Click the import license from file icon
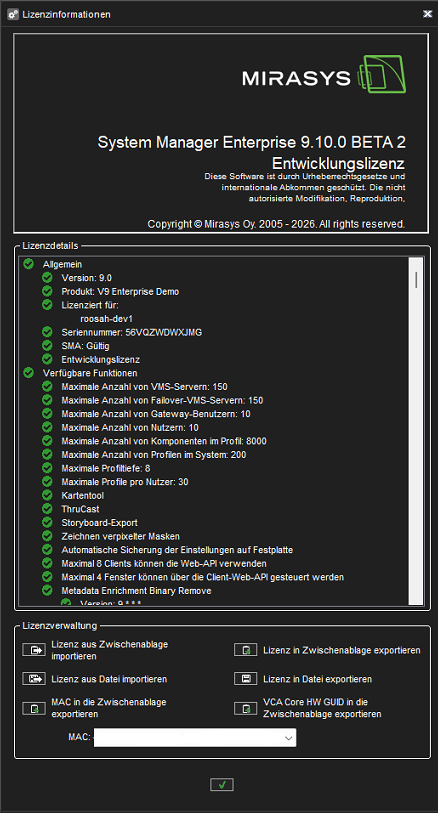The width and height of the screenshot is (438, 813). pyautogui.click(x=34, y=679)
